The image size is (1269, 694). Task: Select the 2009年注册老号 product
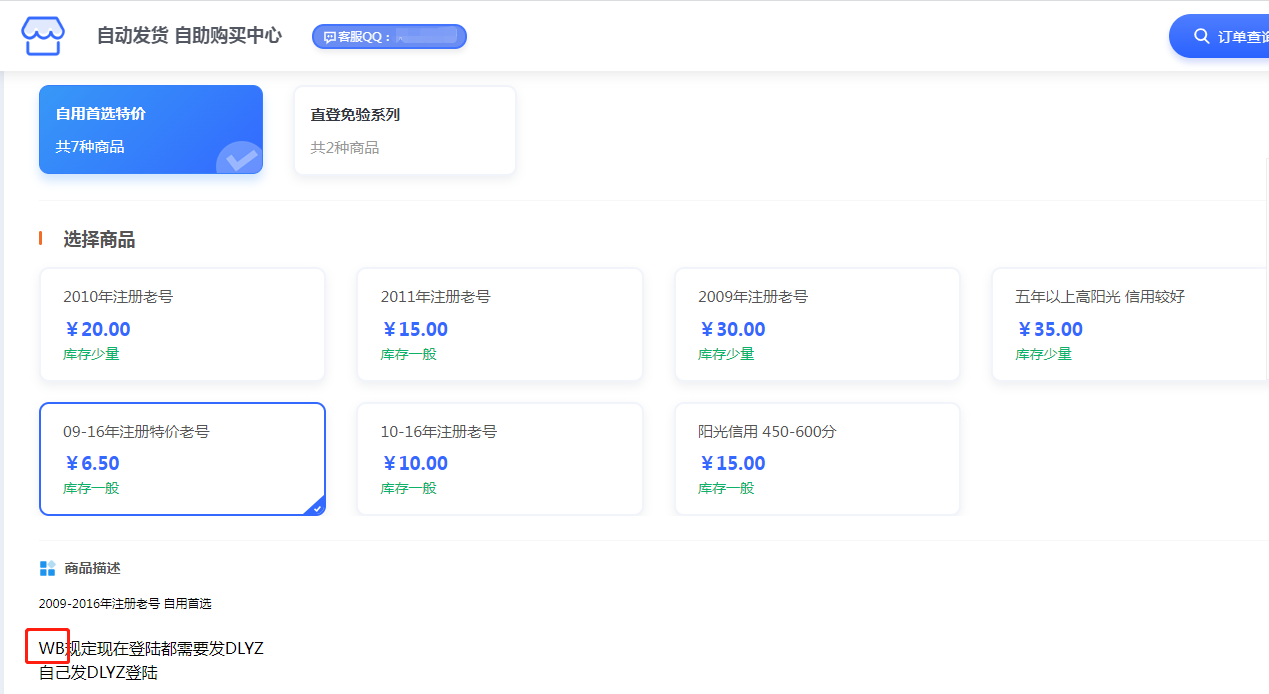point(817,324)
